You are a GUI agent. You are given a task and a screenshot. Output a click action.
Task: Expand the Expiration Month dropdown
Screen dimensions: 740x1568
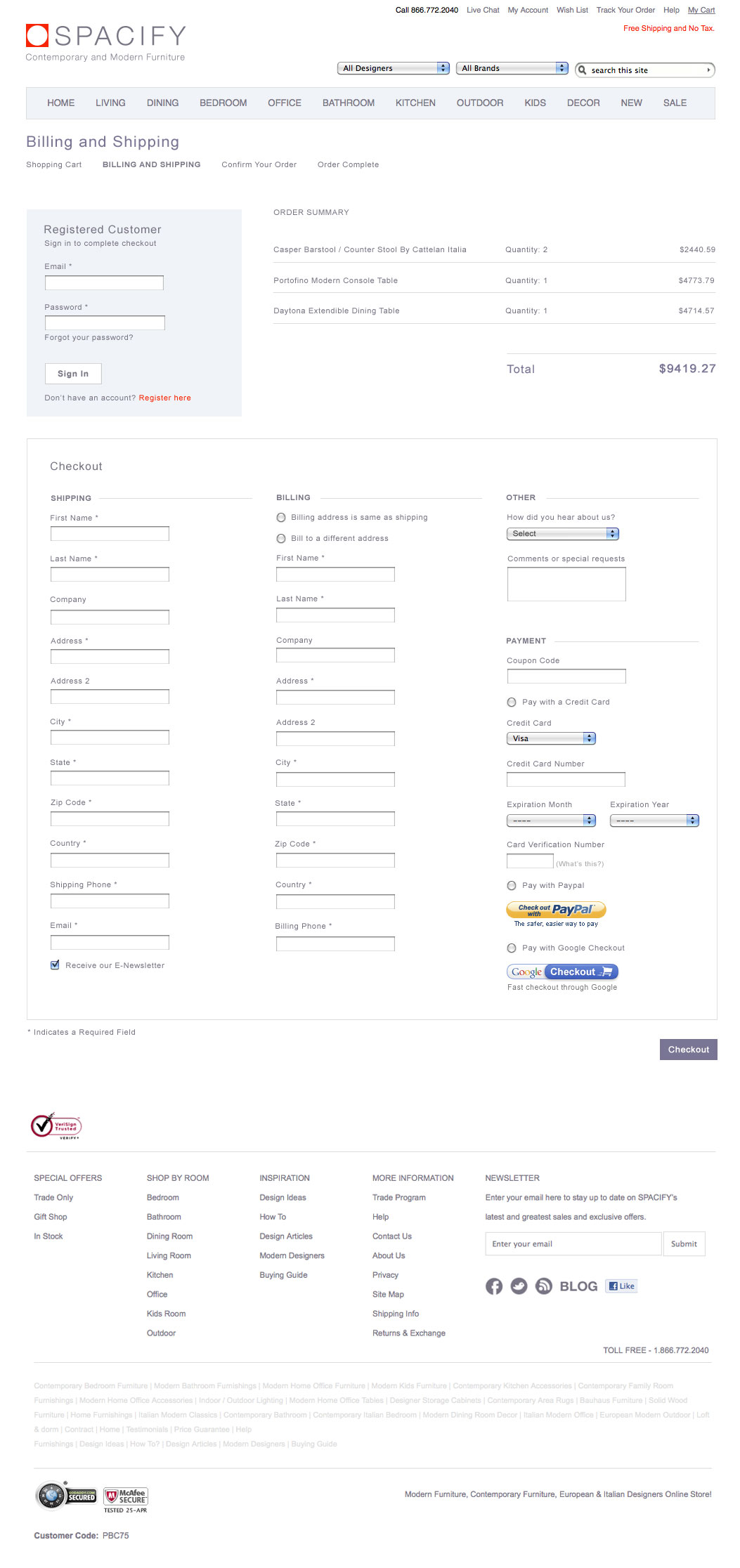tap(551, 821)
